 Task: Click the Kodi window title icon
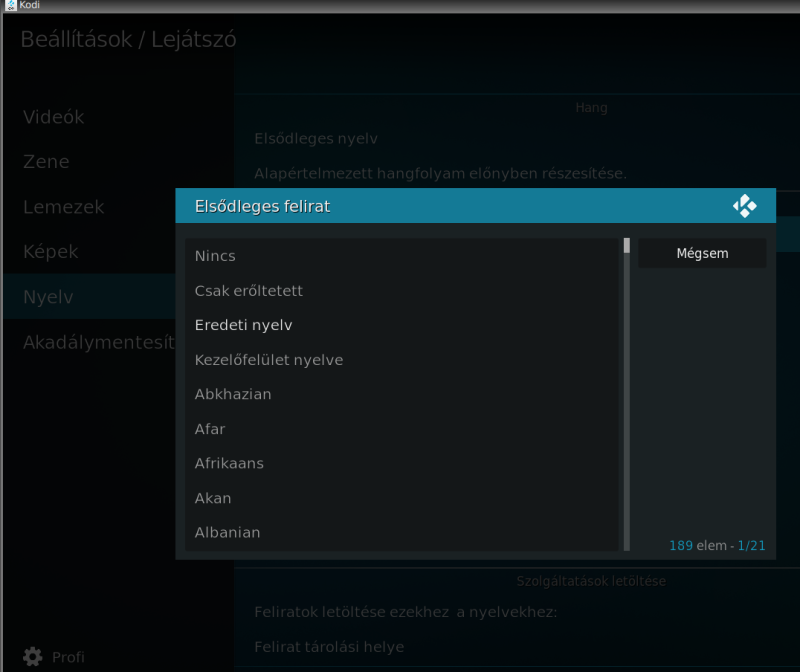pyautogui.click(x=10, y=5)
